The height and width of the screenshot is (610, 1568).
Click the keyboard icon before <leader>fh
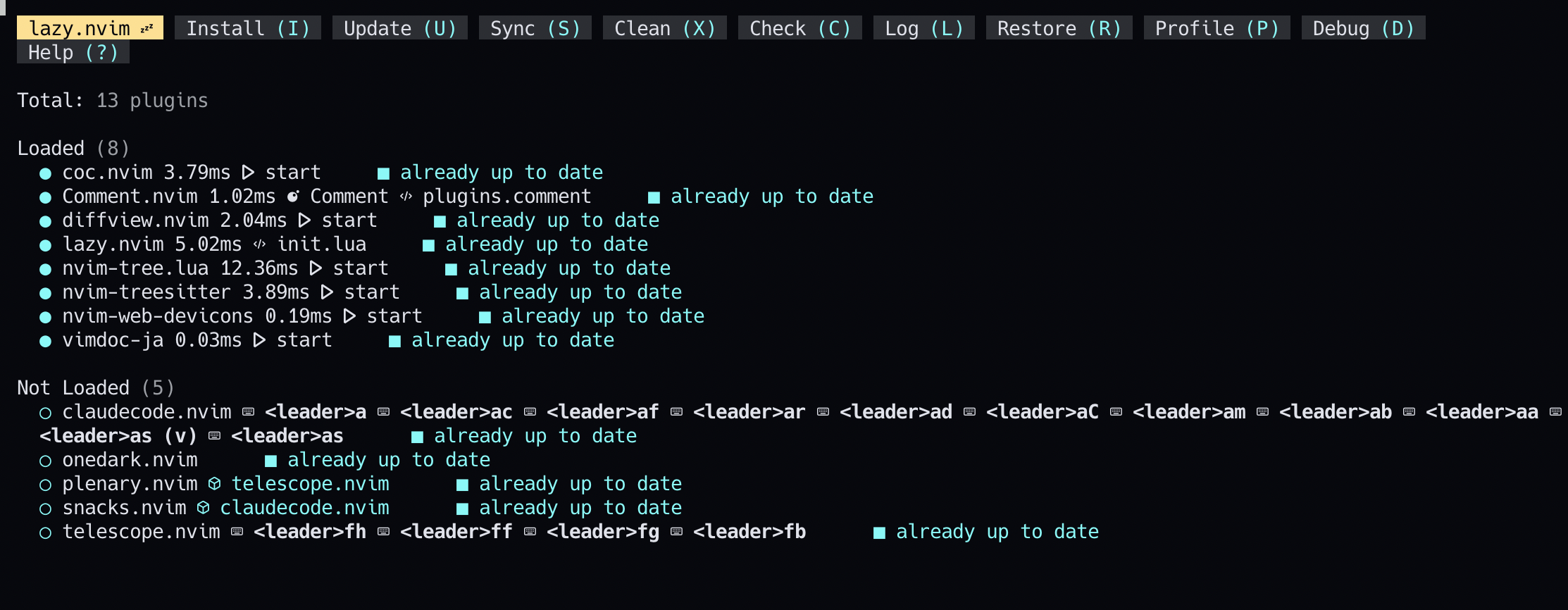(237, 532)
